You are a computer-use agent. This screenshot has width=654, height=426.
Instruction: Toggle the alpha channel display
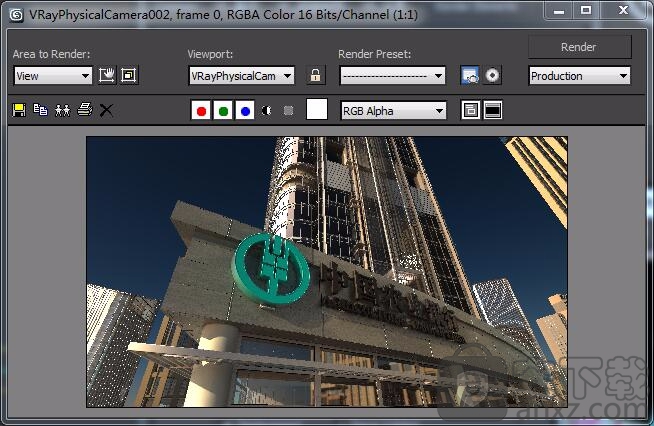[x=267, y=111]
